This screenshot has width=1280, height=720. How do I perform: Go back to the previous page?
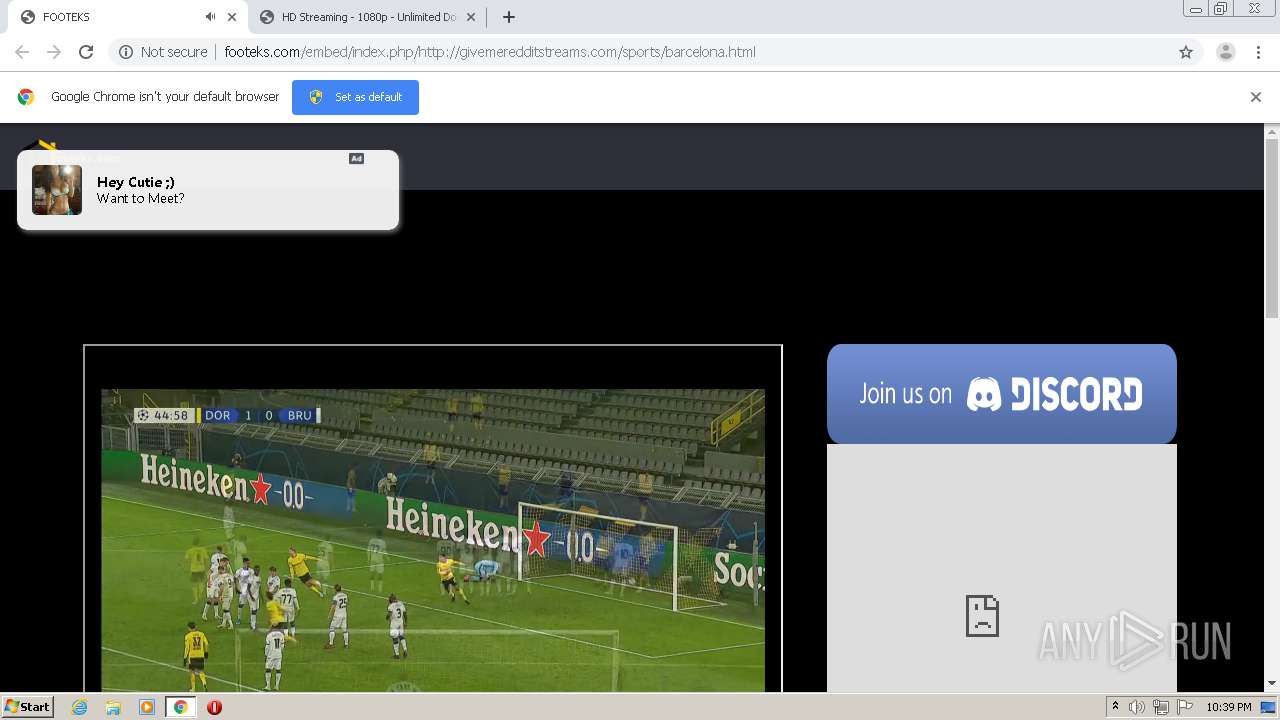tap(22, 52)
